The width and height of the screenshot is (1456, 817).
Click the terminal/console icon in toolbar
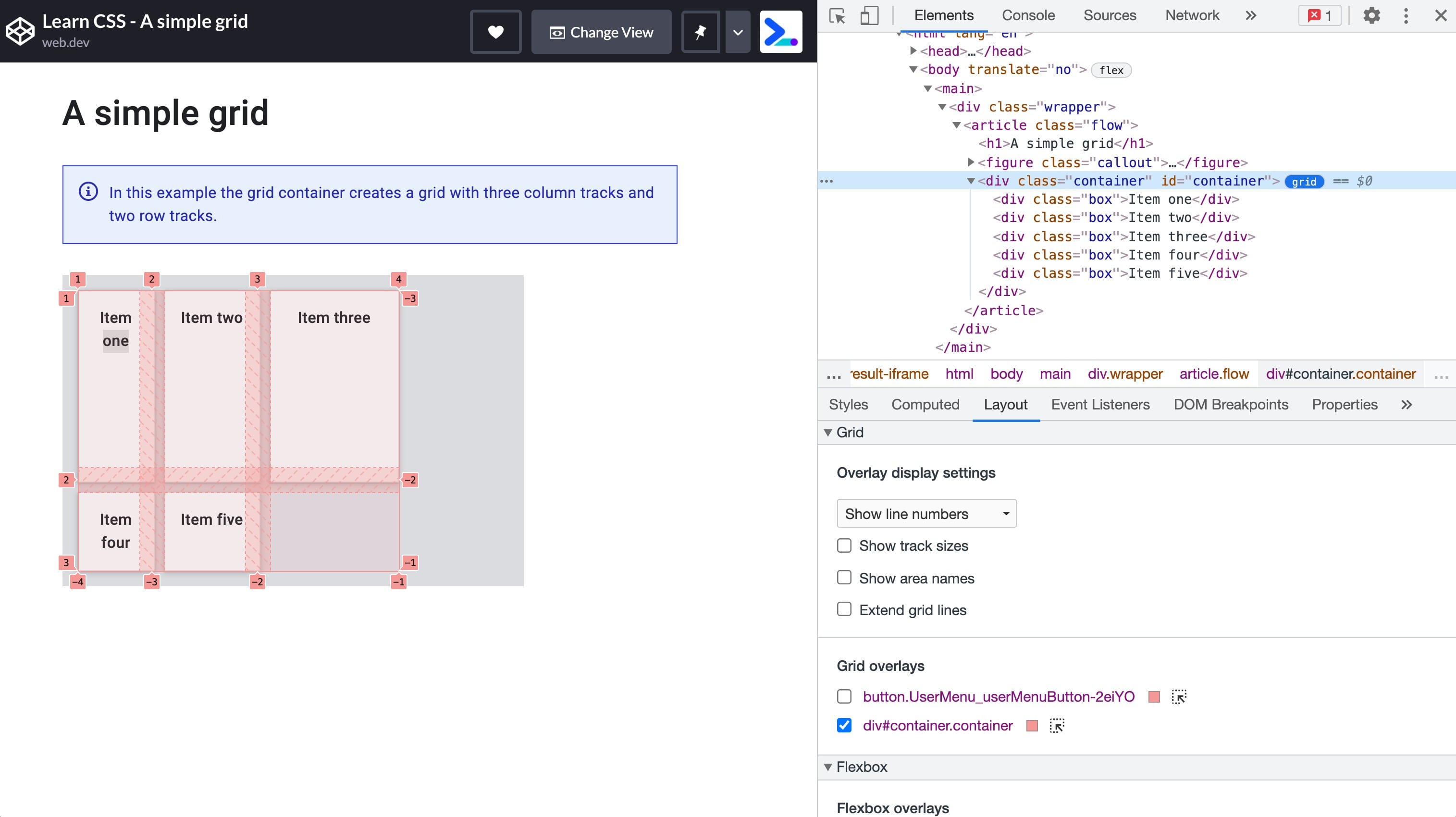click(x=780, y=32)
